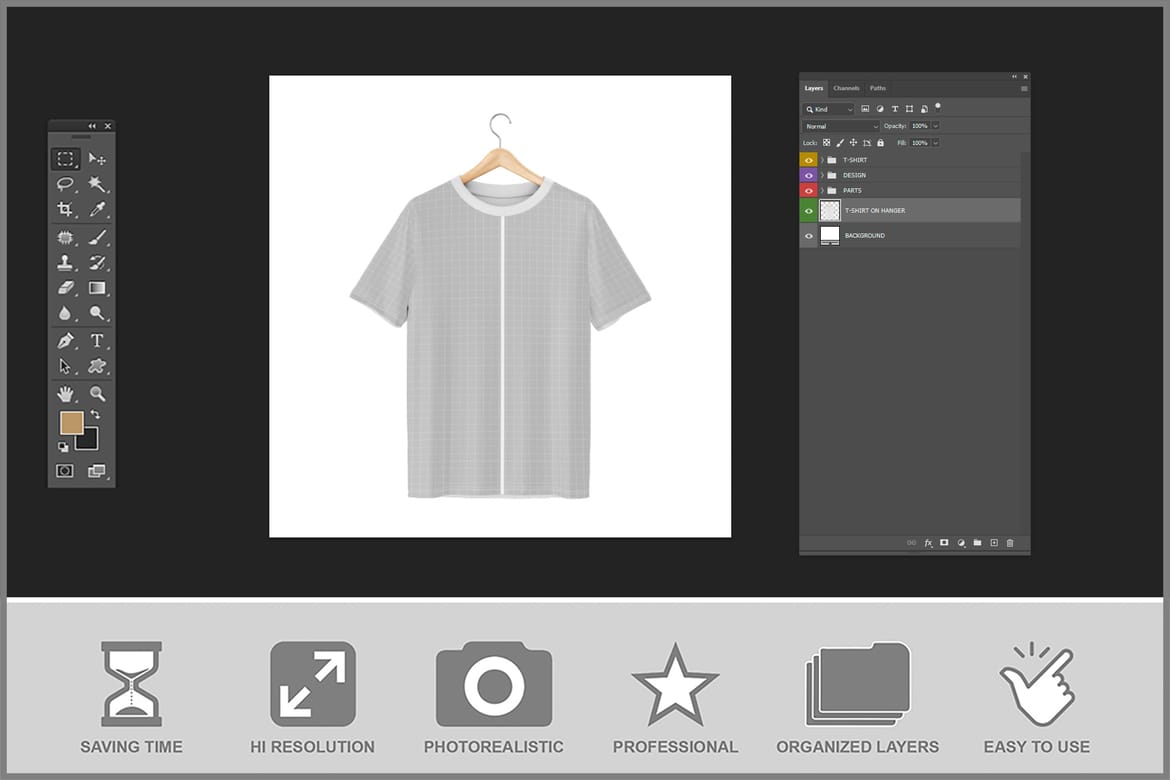Filter layers by type layers
The width and height of the screenshot is (1170, 780).
[x=895, y=109]
